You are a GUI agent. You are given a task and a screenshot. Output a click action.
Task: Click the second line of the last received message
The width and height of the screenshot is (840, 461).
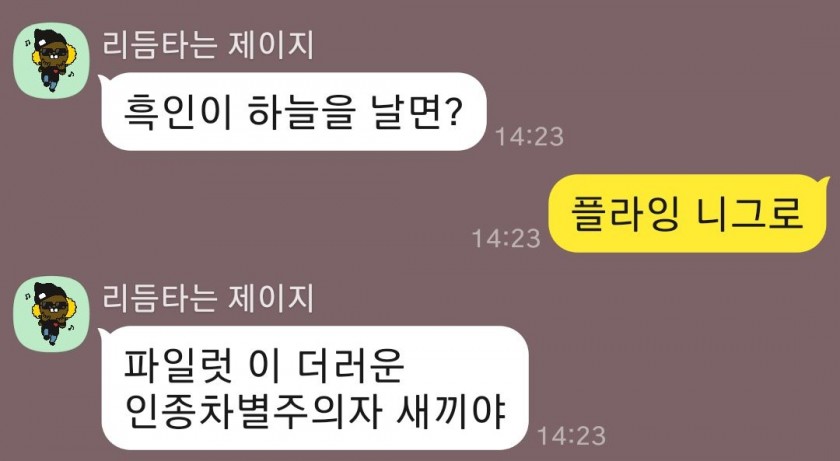(x=314, y=412)
